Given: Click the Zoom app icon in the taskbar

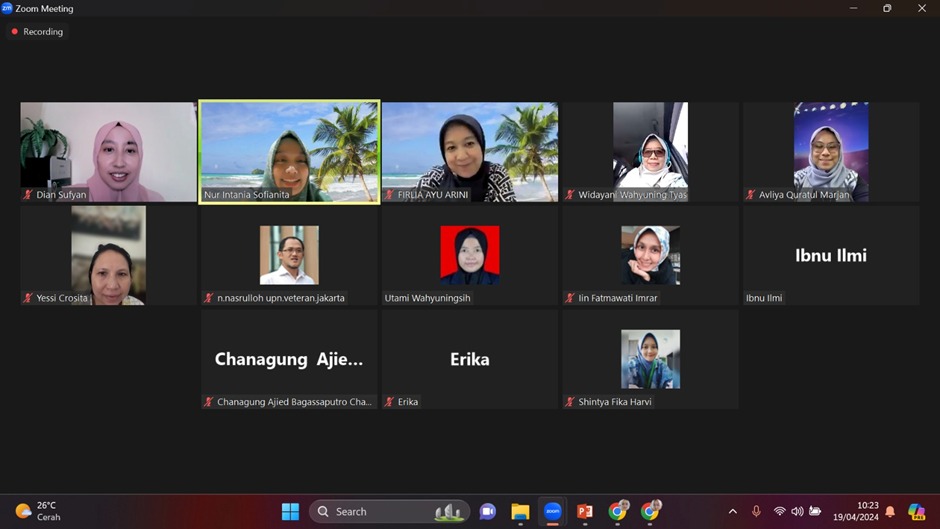Looking at the screenshot, I should (x=552, y=511).
